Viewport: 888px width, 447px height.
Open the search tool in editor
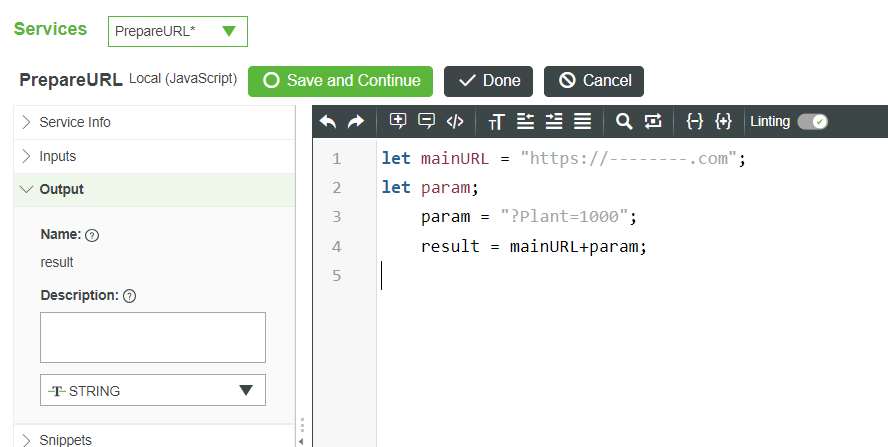(624, 122)
